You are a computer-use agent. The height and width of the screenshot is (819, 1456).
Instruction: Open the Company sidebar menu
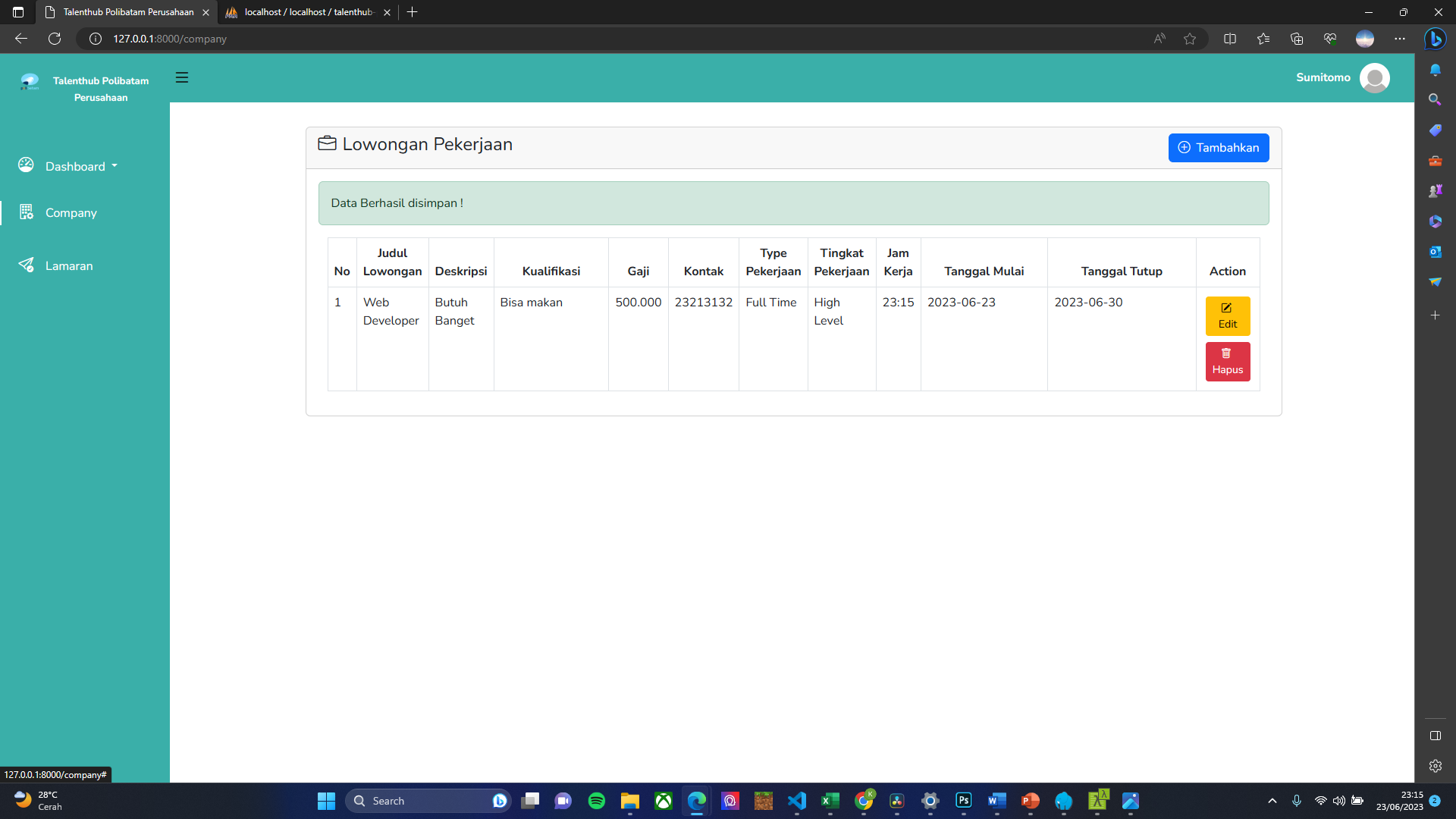[x=71, y=213]
